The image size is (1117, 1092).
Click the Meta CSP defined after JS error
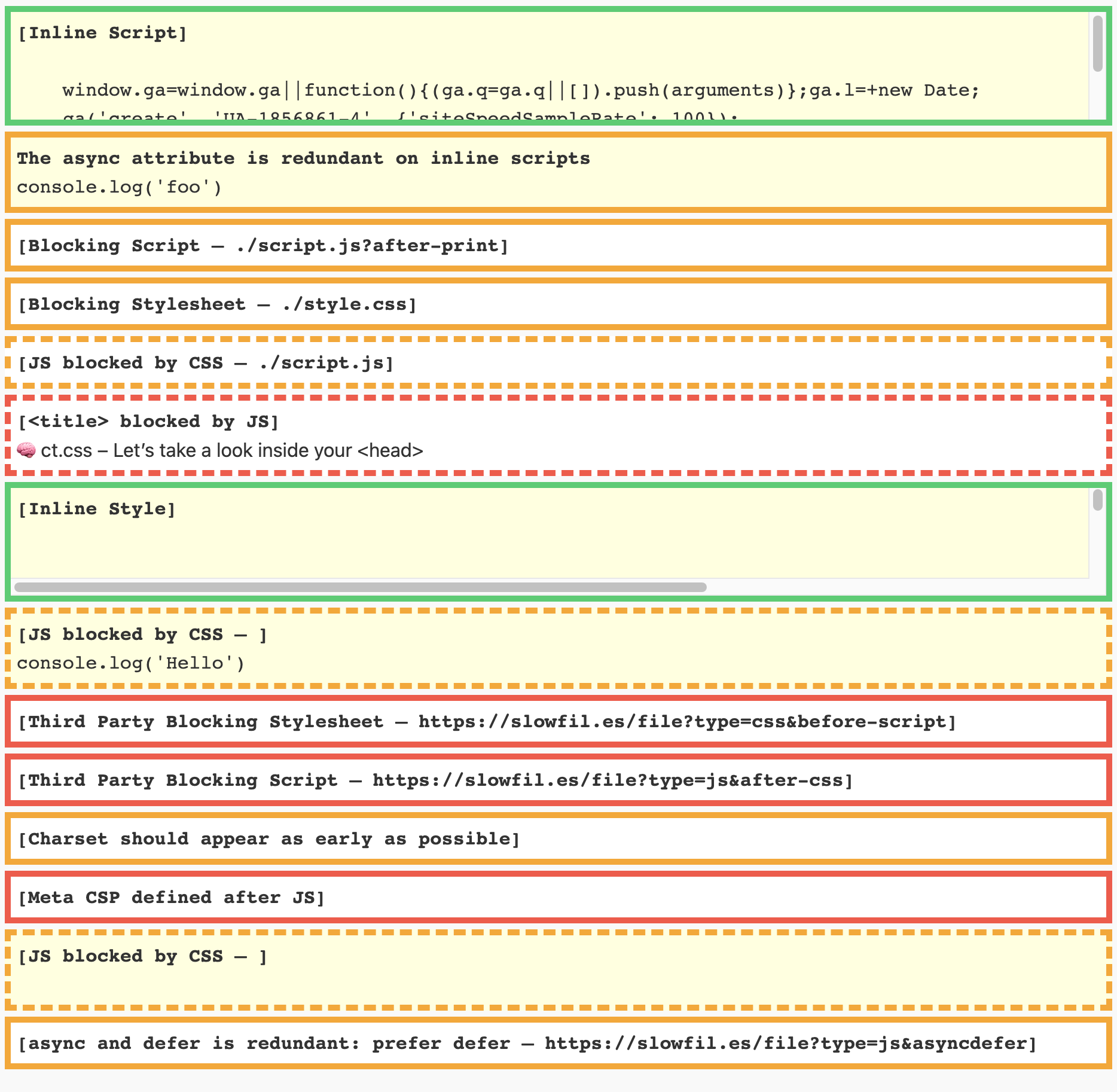point(171,898)
